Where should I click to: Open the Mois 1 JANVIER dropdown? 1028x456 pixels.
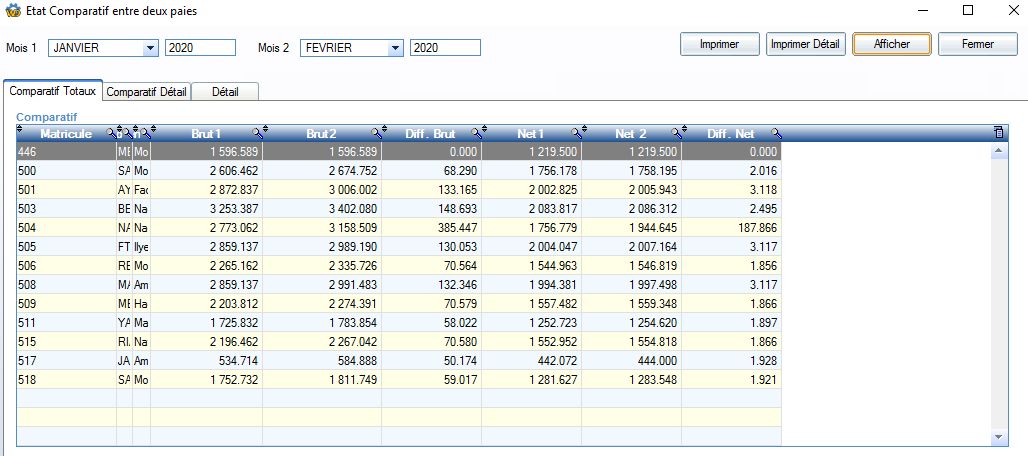click(151, 48)
